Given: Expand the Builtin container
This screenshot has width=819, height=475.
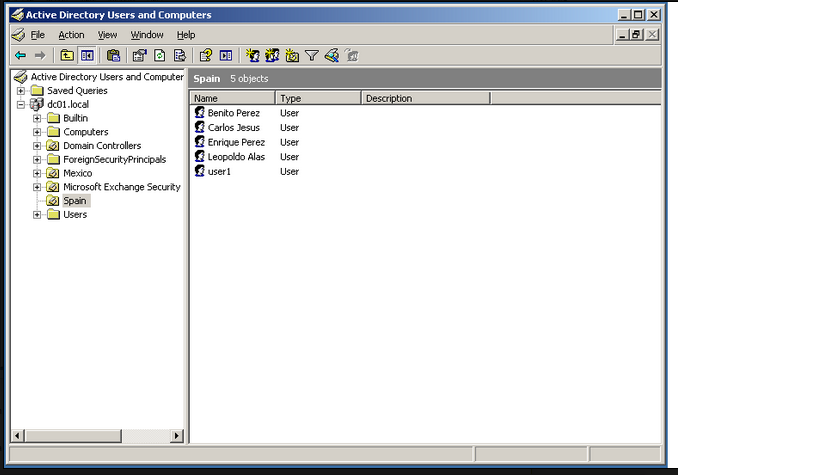Looking at the screenshot, I should (37, 118).
